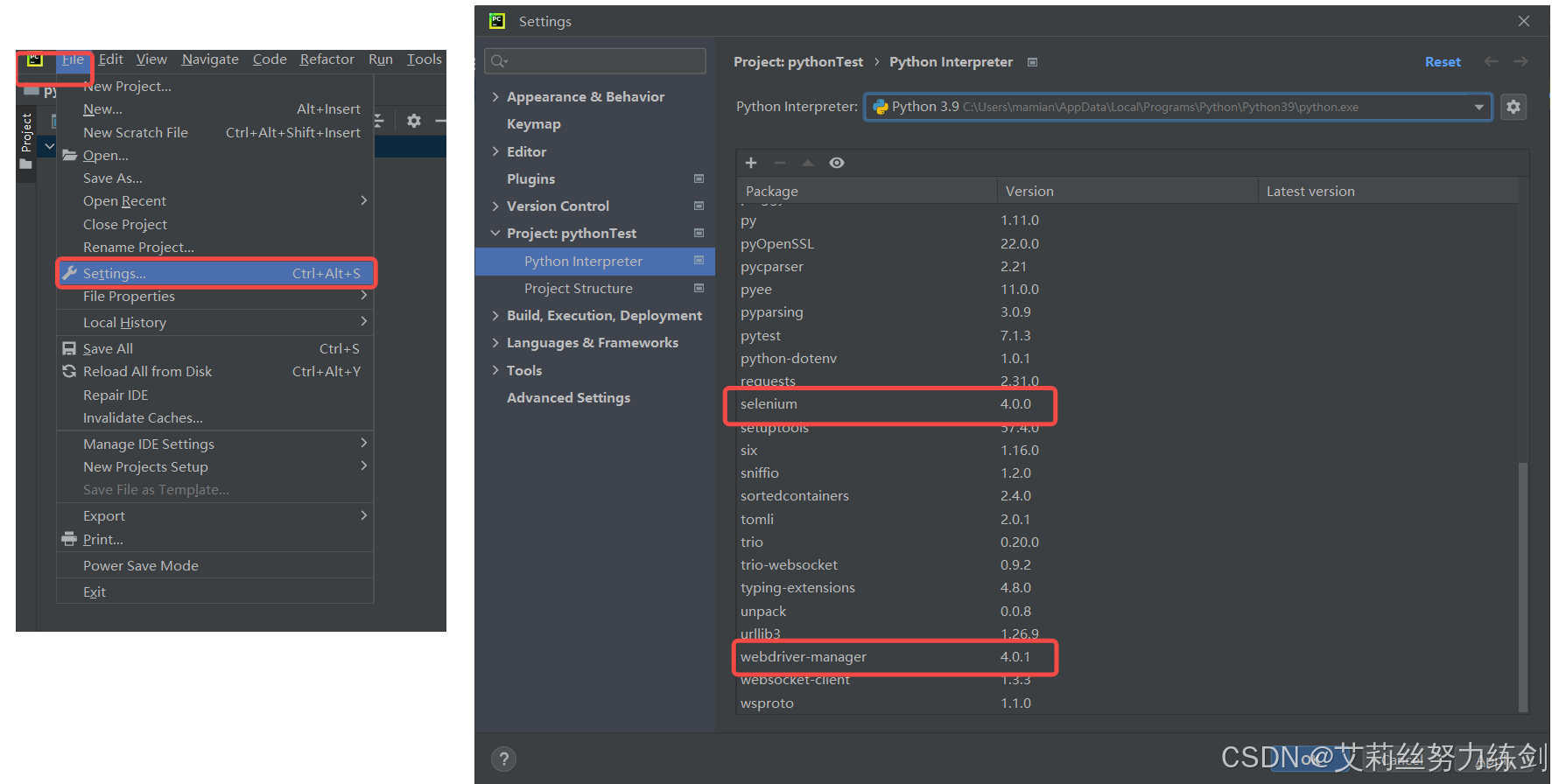
Task: Open the Navigate menu
Action: coord(210,59)
